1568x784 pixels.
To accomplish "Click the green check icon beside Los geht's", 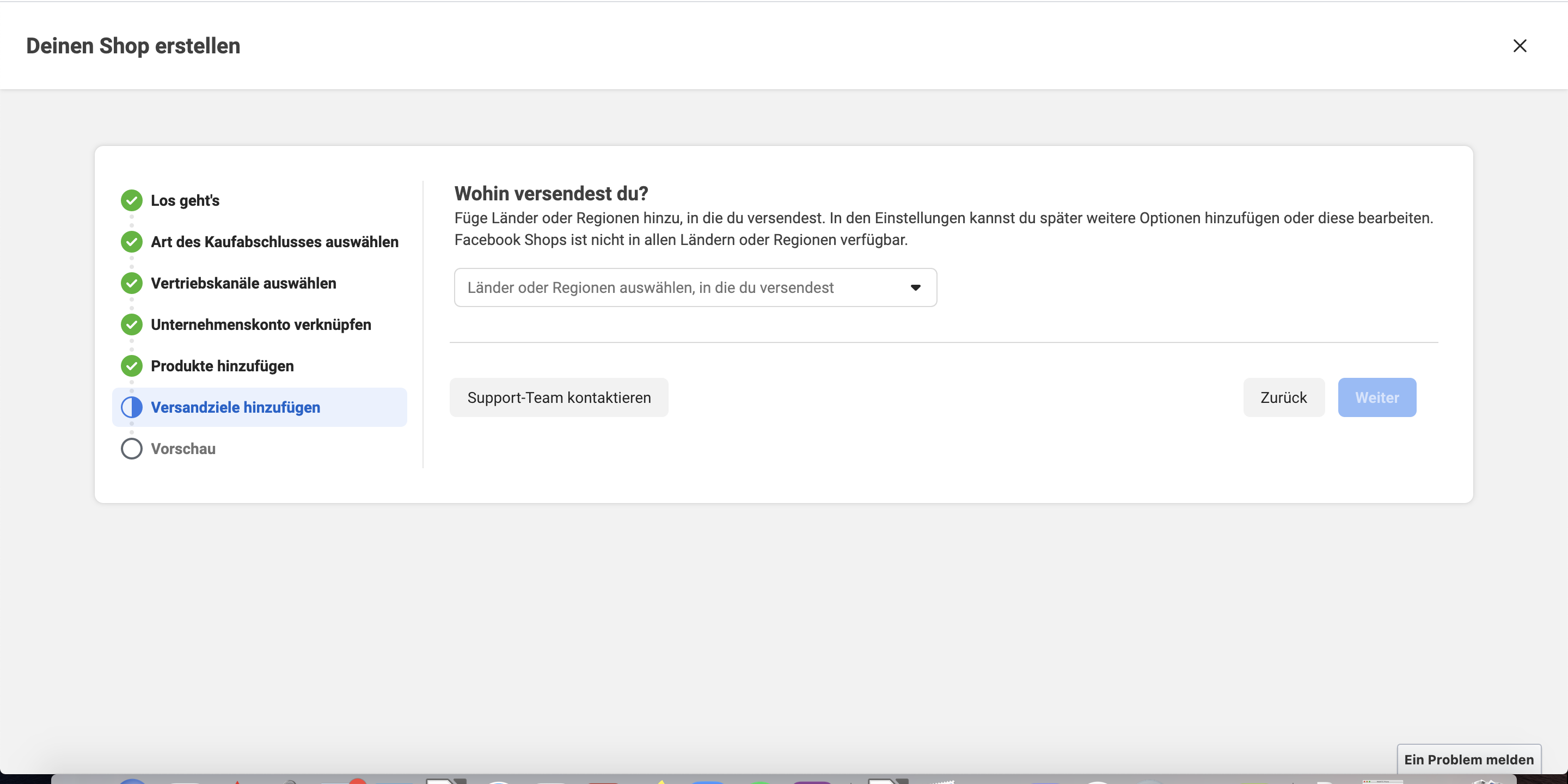I will (x=131, y=200).
